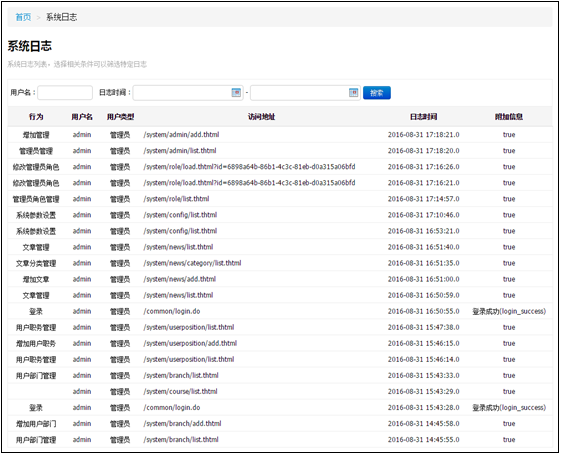The width and height of the screenshot is (561, 455).
Task: Click the 用户类型 column header
Action: pyautogui.click(x=120, y=117)
